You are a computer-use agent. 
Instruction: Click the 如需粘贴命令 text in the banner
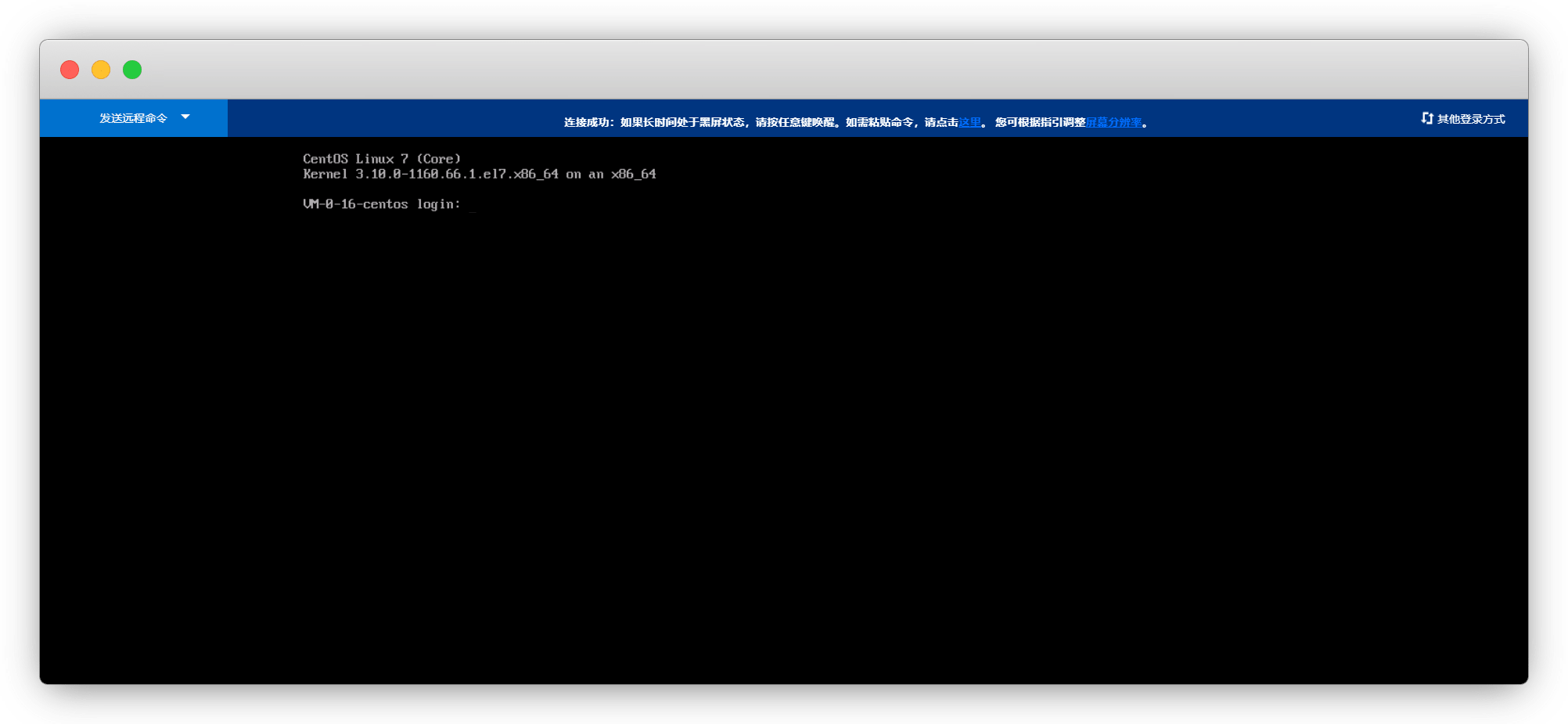[x=879, y=122]
